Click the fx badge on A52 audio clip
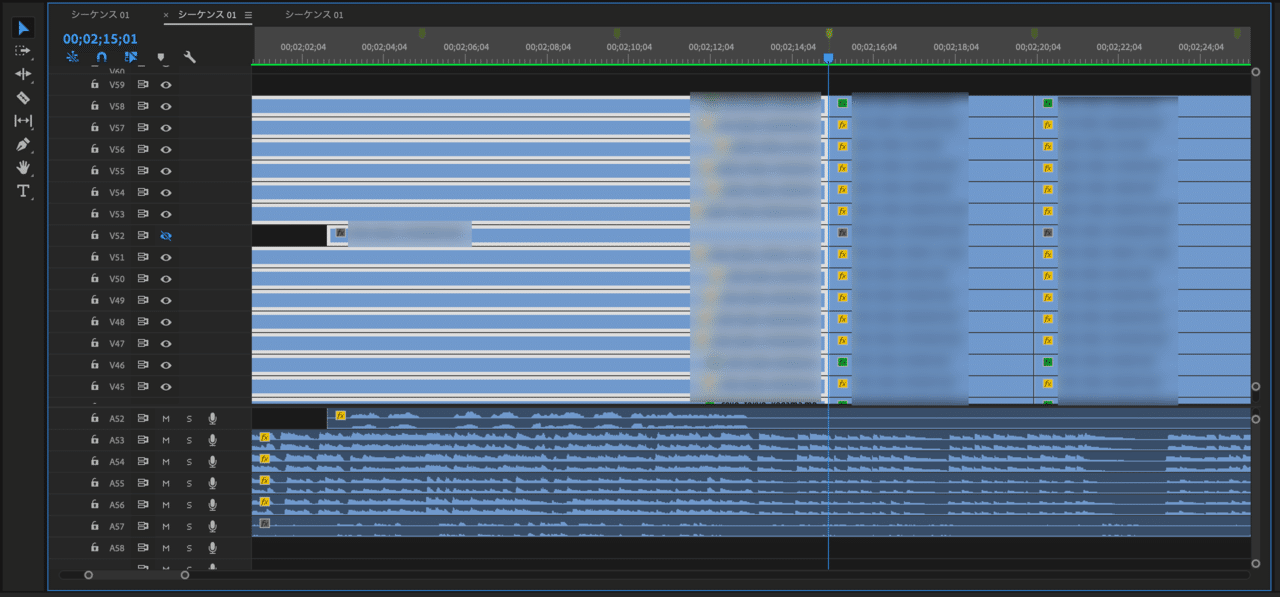The height and width of the screenshot is (597, 1280). pos(340,415)
